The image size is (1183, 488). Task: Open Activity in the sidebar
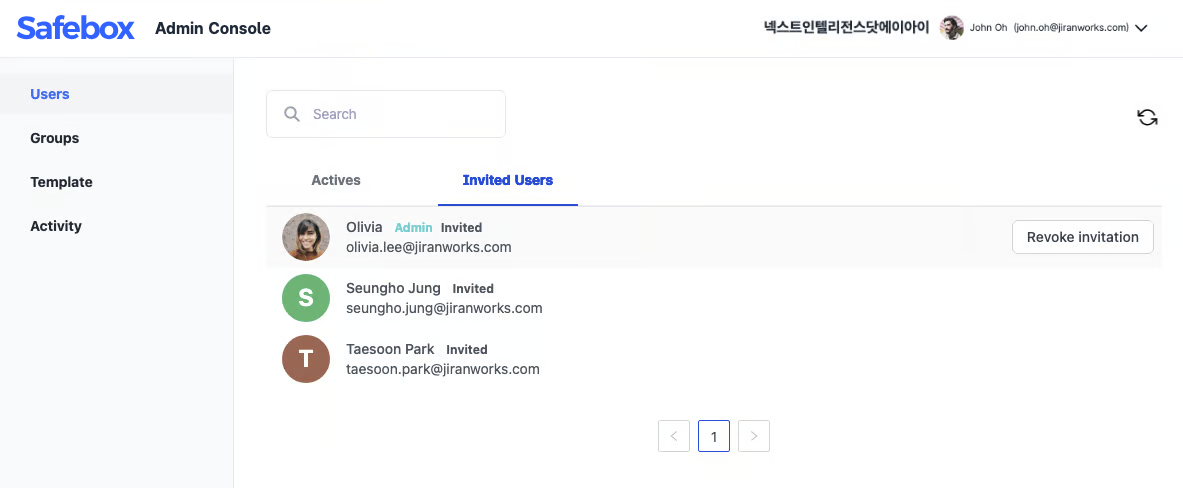tap(56, 226)
